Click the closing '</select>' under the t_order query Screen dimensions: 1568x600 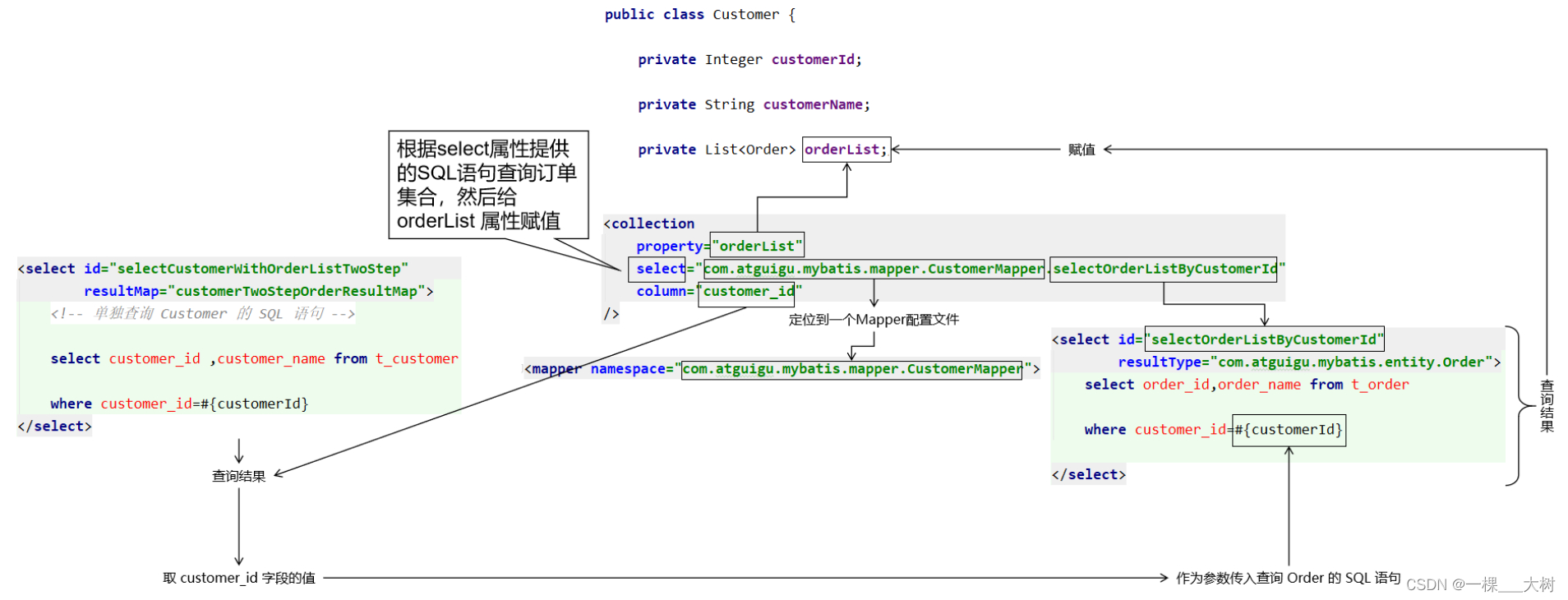(1089, 474)
